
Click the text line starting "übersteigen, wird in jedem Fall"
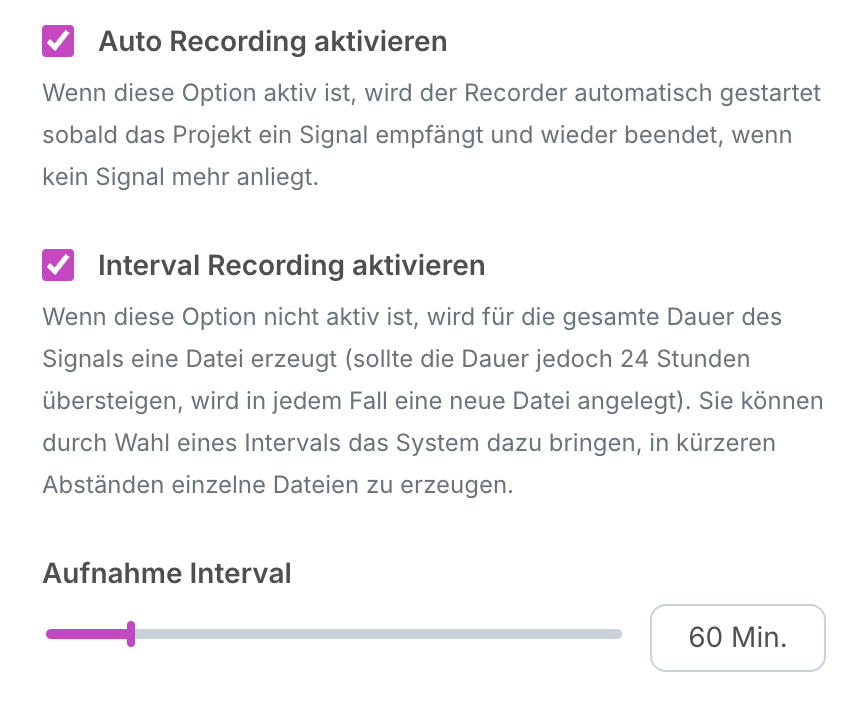click(x=433, y=401)
